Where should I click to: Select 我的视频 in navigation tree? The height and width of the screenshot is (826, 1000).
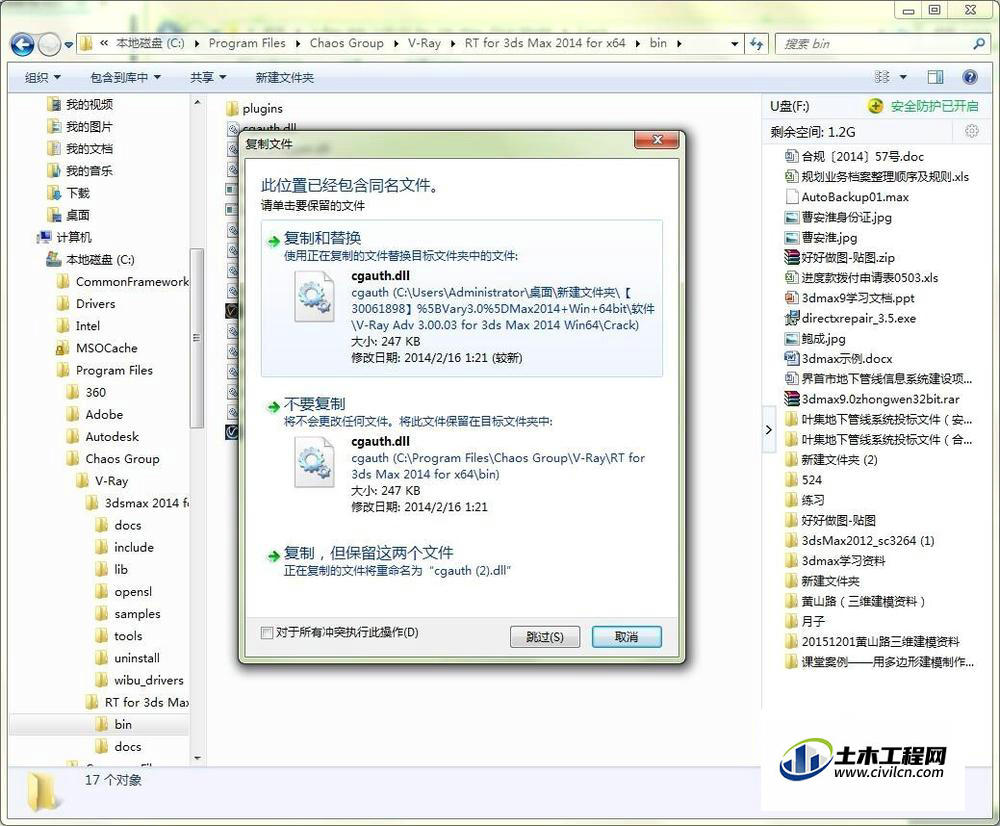click(89, 105)
